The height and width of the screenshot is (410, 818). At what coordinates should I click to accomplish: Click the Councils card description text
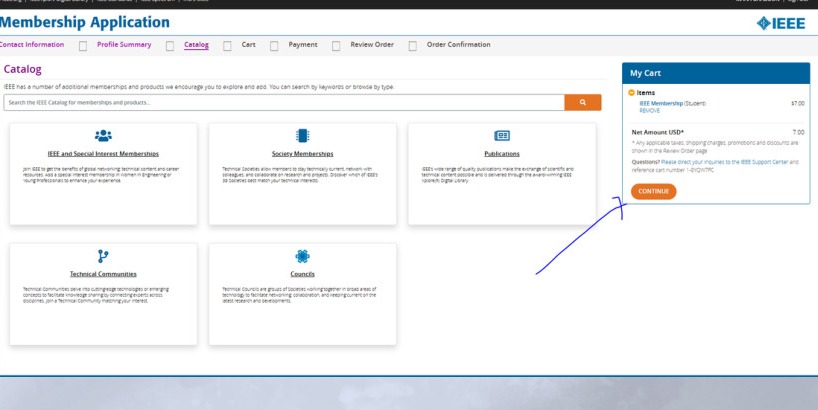coord(299,295)
